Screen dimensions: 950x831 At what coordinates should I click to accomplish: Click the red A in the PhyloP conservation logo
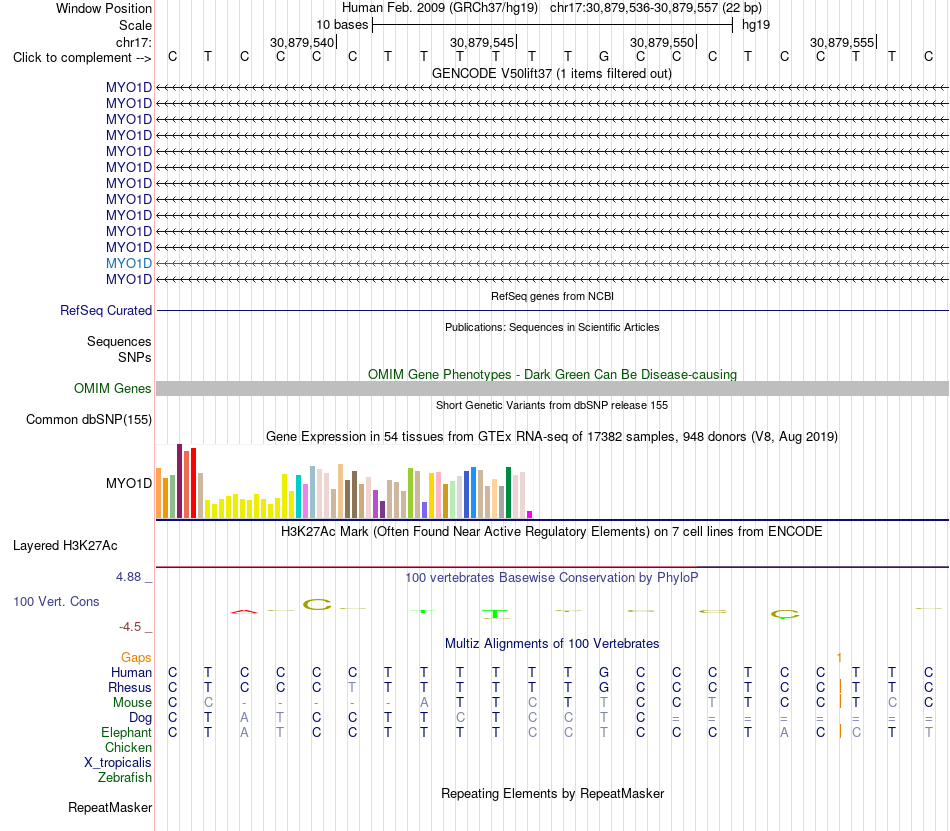coord(244,611)
